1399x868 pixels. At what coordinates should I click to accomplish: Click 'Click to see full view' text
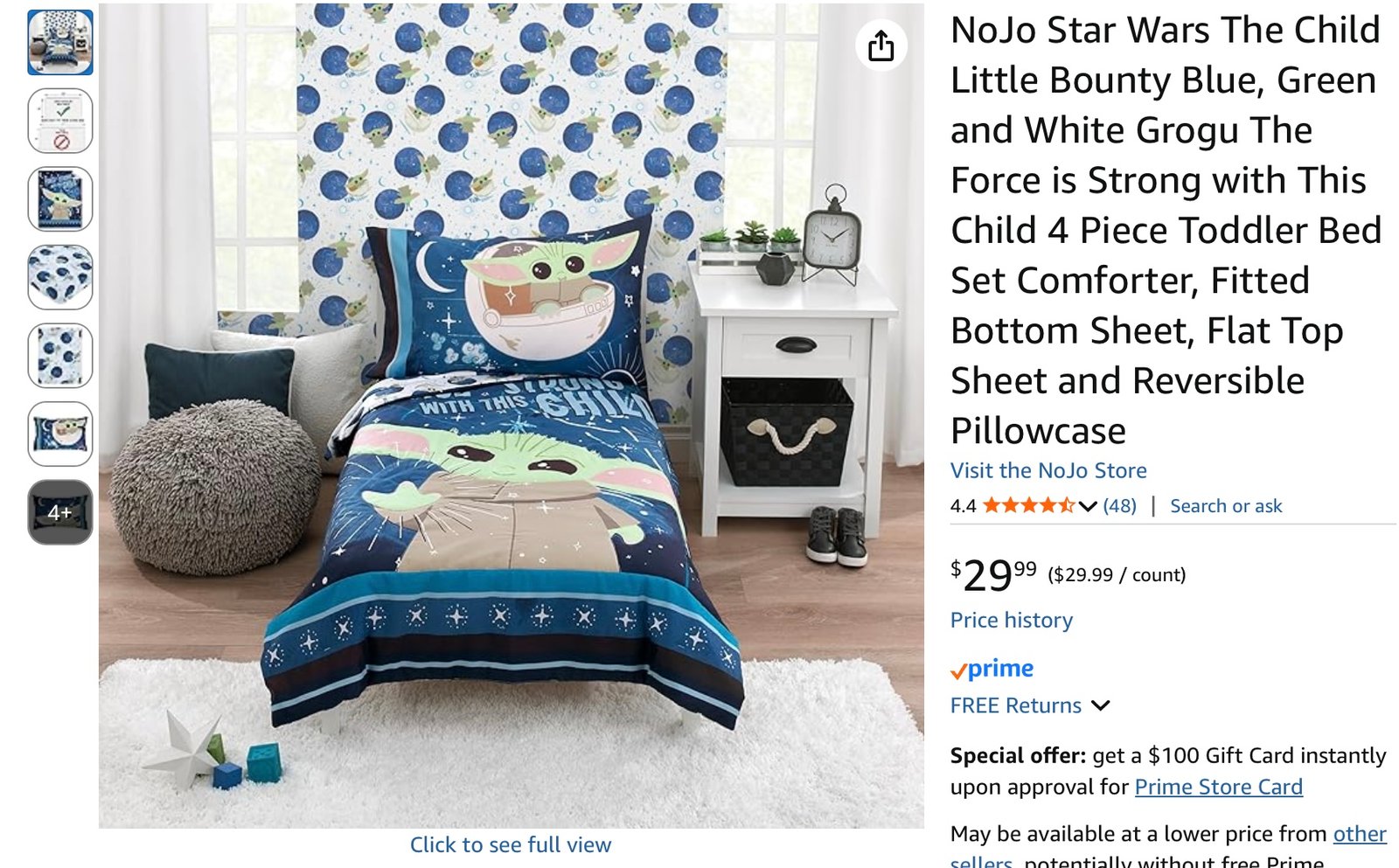(511, 845)
